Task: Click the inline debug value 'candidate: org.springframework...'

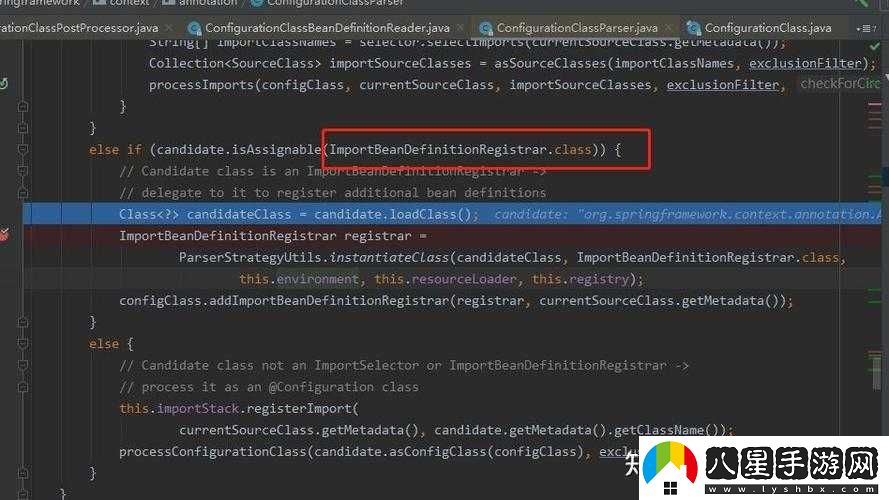Action: 688,214
